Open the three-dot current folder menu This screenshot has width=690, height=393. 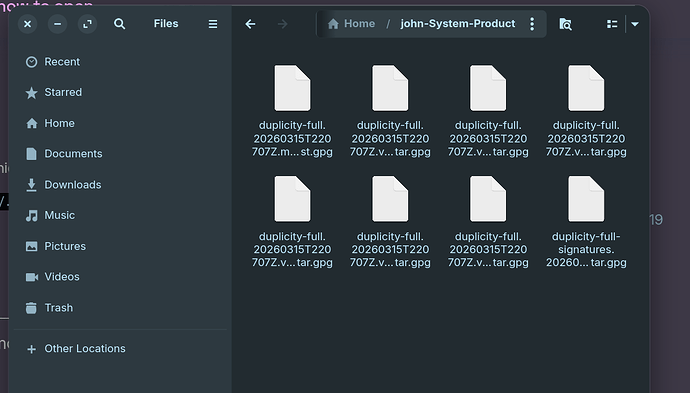532,24
